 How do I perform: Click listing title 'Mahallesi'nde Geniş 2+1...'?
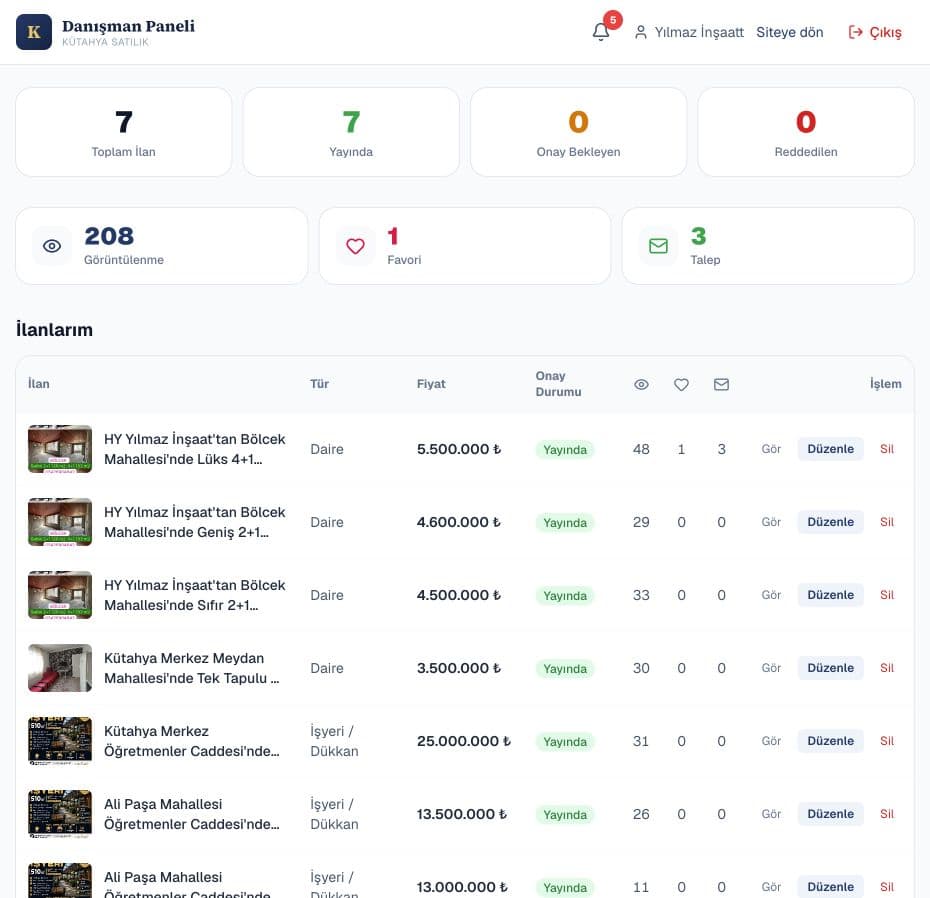click(x=186, y=532)
